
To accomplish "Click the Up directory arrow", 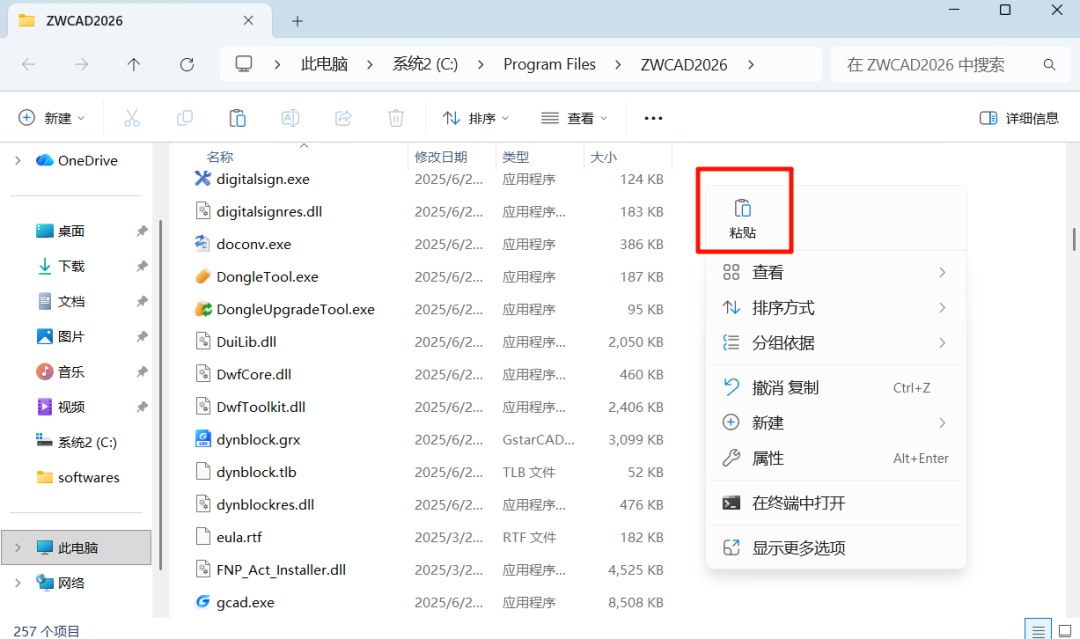I will 134,64.
